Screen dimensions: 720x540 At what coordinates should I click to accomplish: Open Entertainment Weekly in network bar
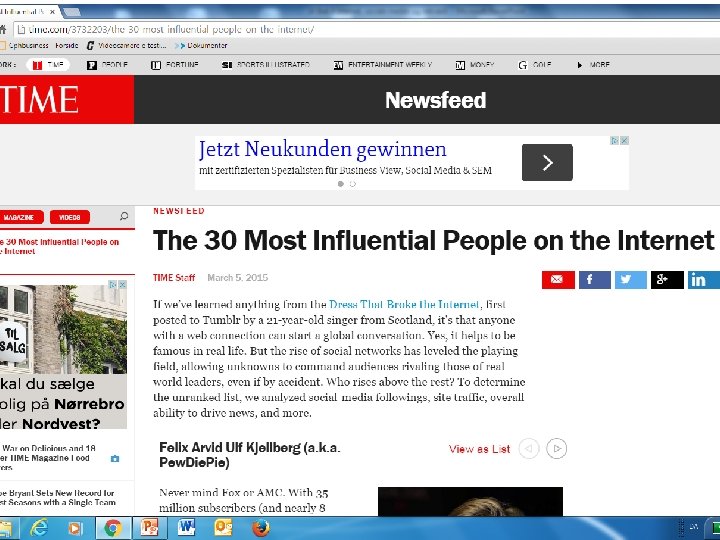point(383,65)
